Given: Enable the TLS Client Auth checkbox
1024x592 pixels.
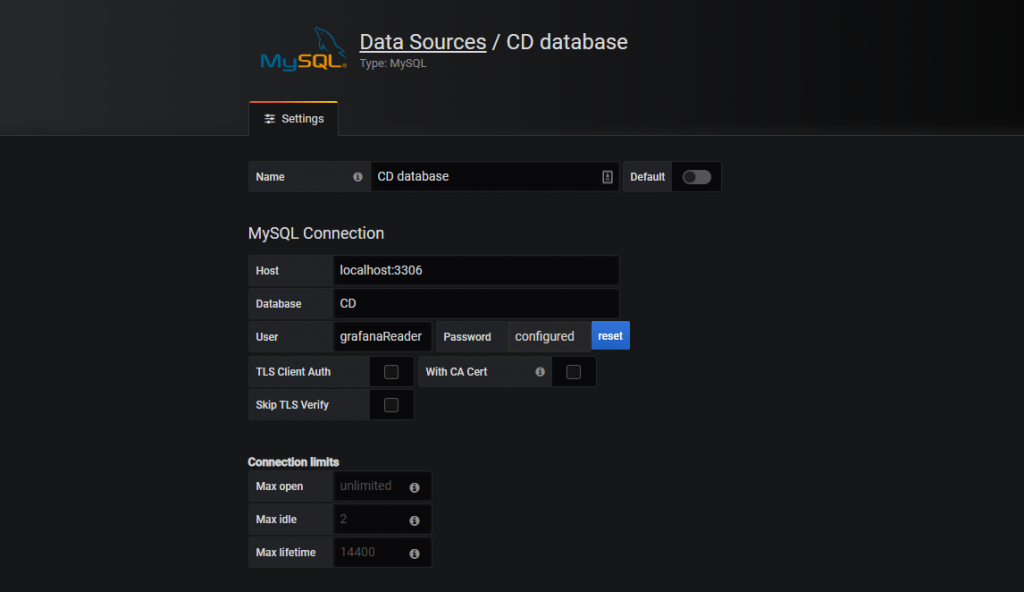Looking at the screenshot, I should tap(391, 372).
